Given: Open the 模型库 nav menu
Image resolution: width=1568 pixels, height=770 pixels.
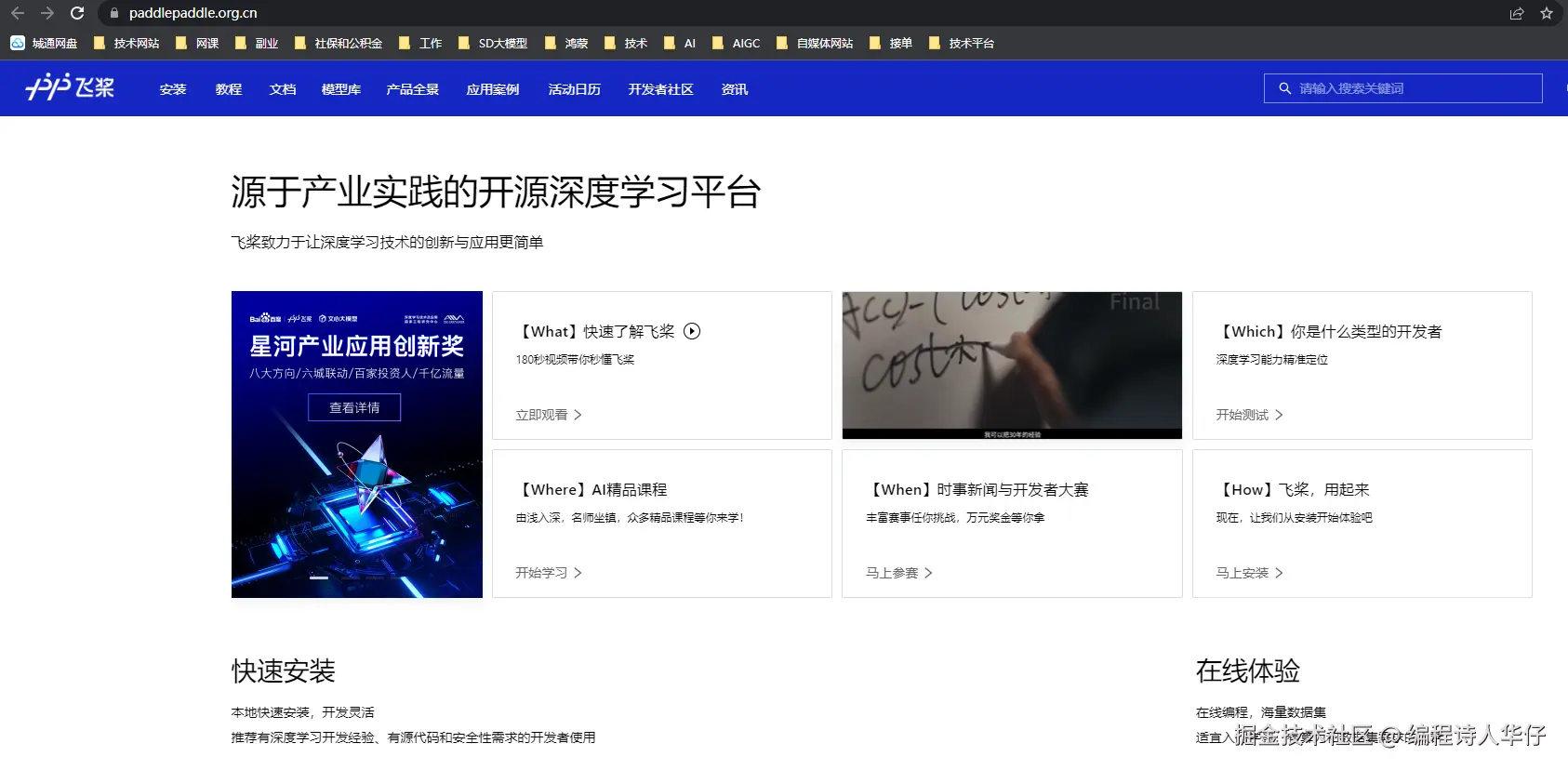Looking at the screenshot, I should [341, 89].
